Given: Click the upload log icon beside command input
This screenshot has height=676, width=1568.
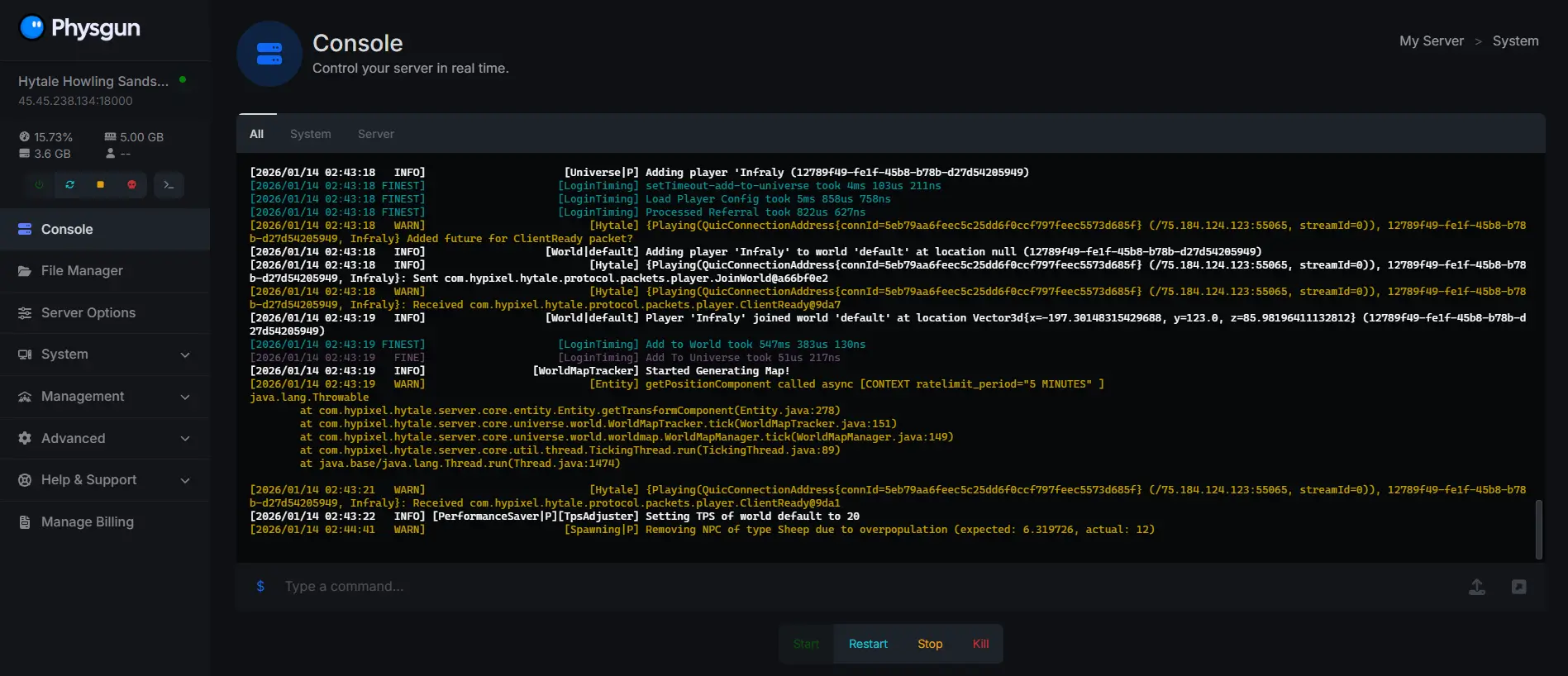Looking at the screenshot, I should pyautogui.click(x=1476, y=587).
